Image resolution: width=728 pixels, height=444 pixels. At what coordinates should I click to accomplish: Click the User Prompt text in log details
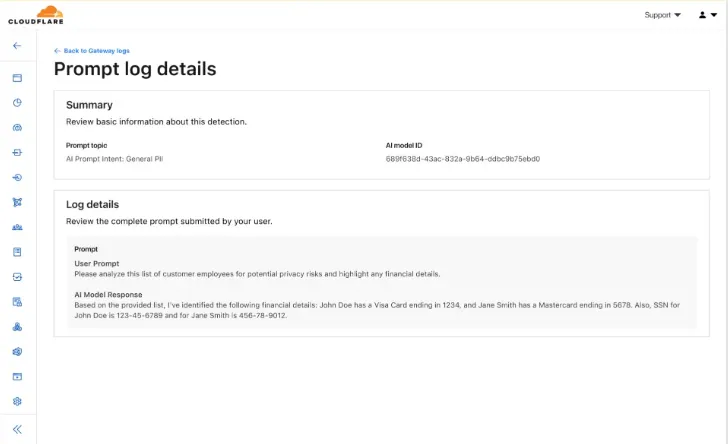96,264
